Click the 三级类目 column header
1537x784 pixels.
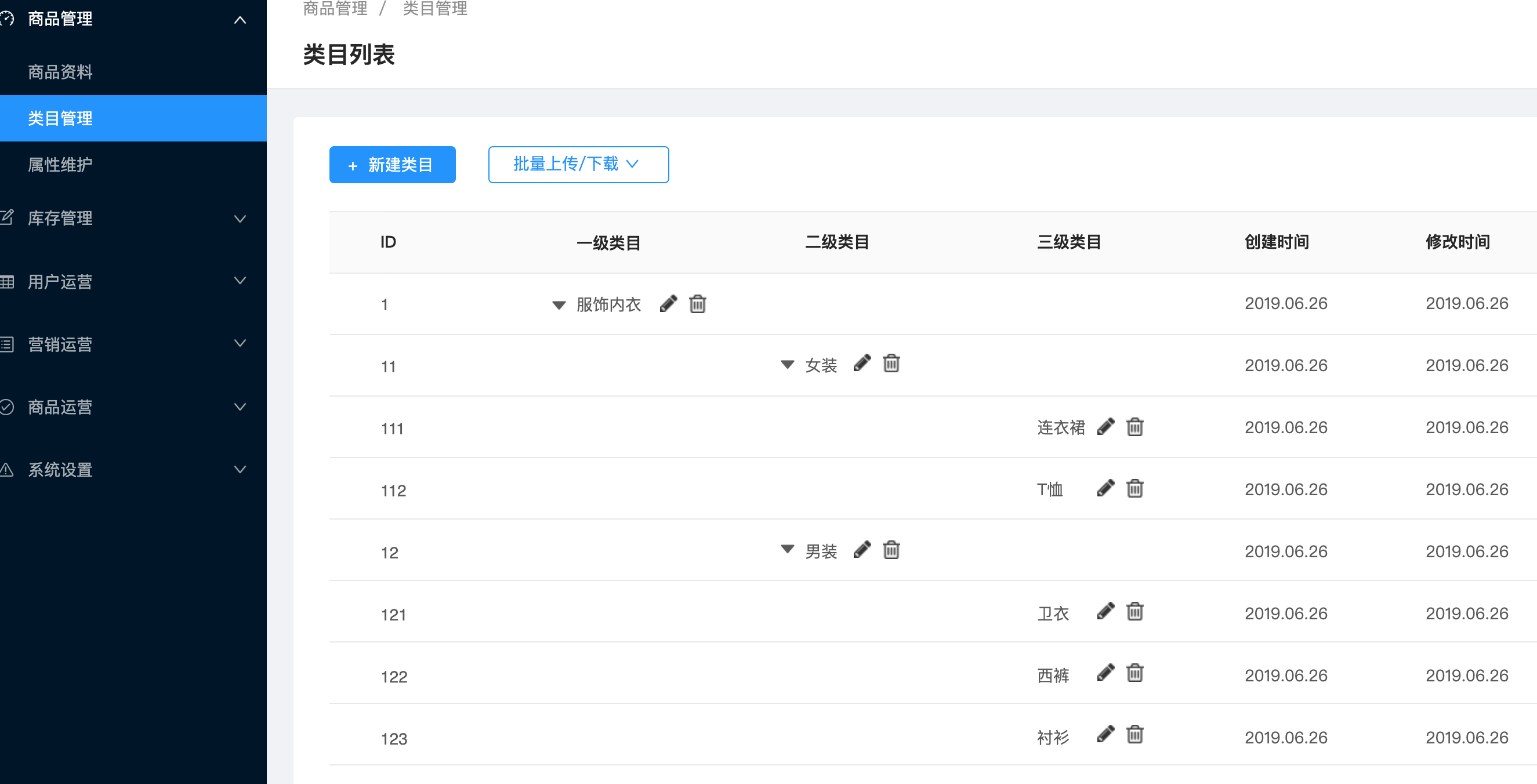coord(1068,242)
